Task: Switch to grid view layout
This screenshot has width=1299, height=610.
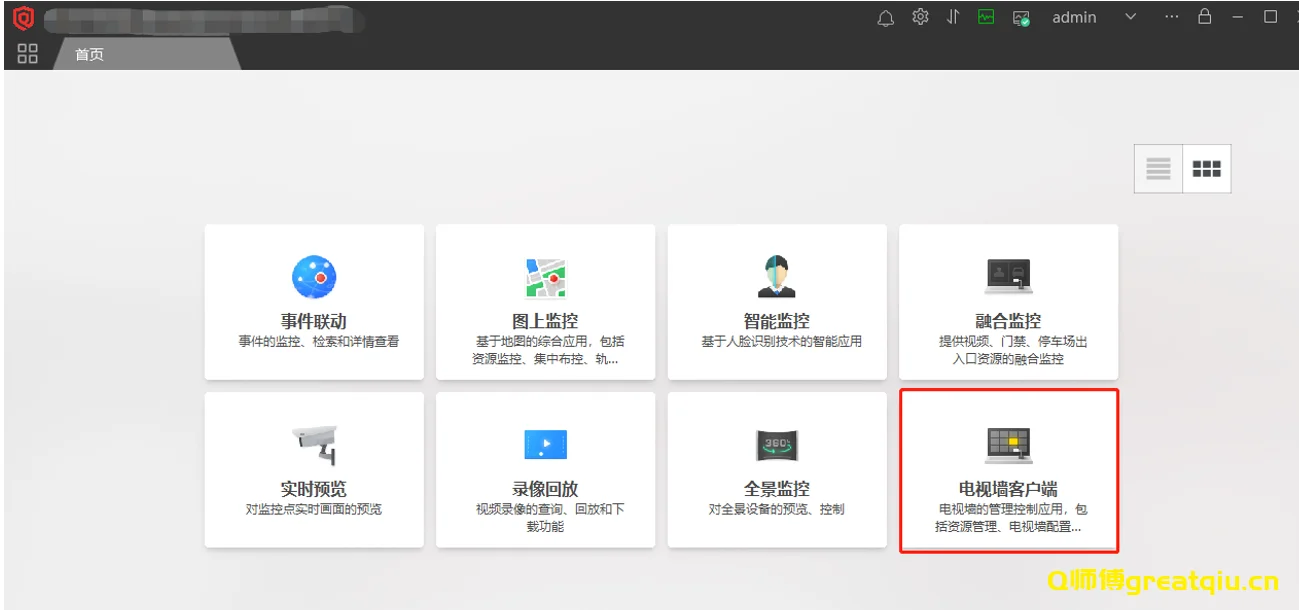Action: [1206, 169]
